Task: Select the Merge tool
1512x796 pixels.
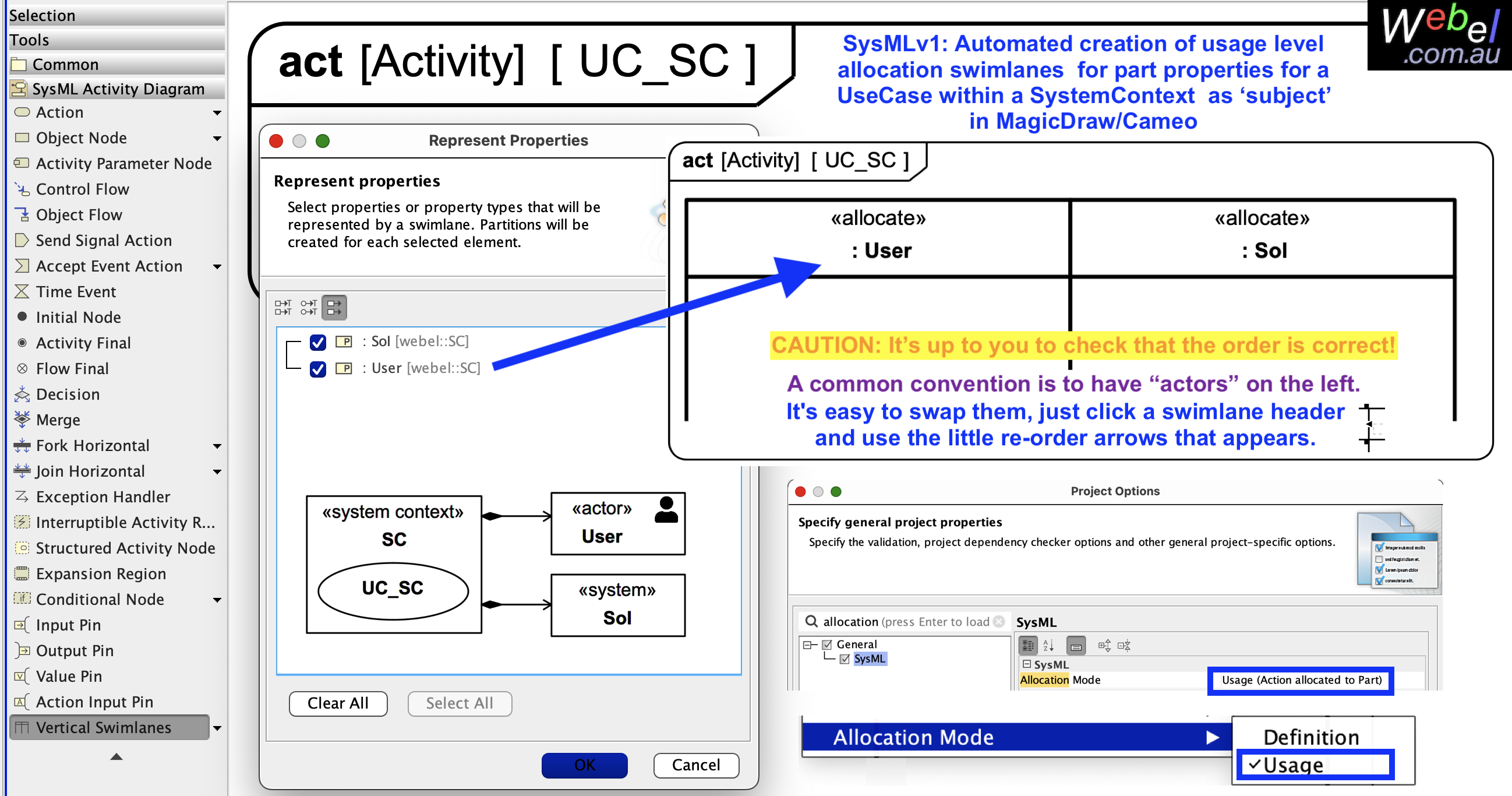Action: (58, 420)
